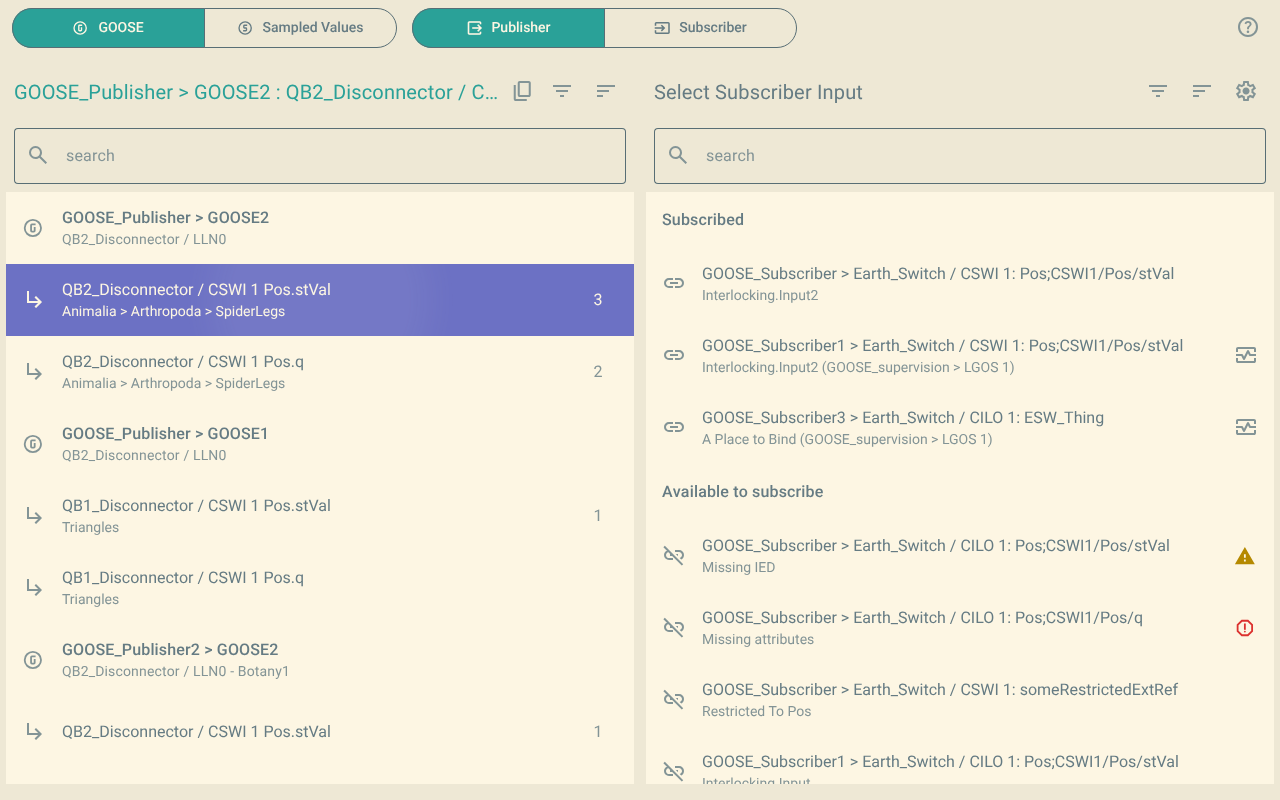Select QB2_Disconnector Pos.q SpiderLegs row
1280x800 pixels.
click(320, 372)
